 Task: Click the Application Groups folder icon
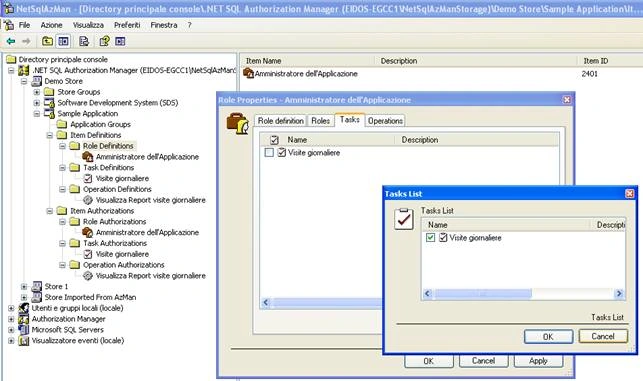pos(62,124)
